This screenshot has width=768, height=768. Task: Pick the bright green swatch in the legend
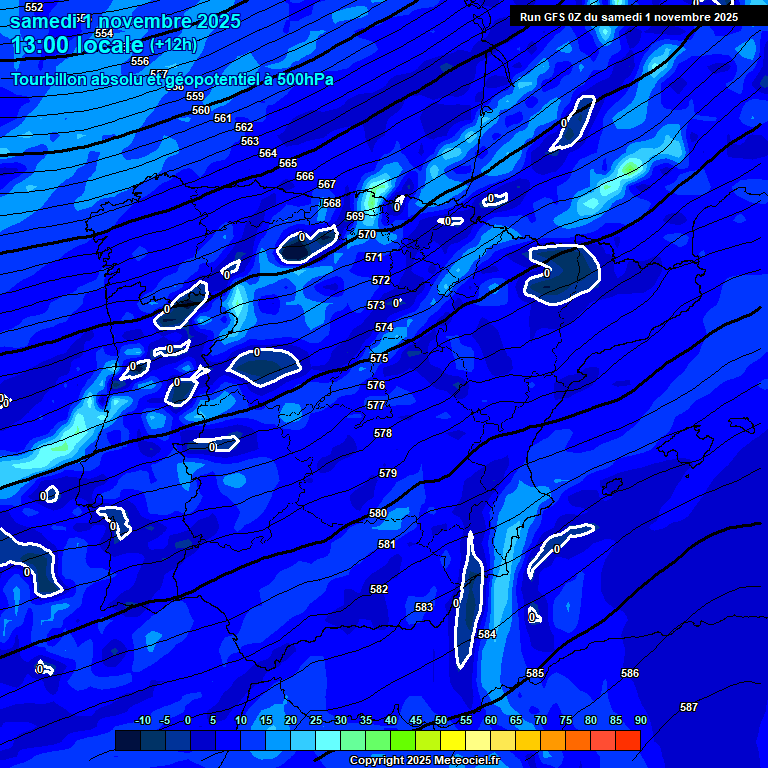pos(403,740)
